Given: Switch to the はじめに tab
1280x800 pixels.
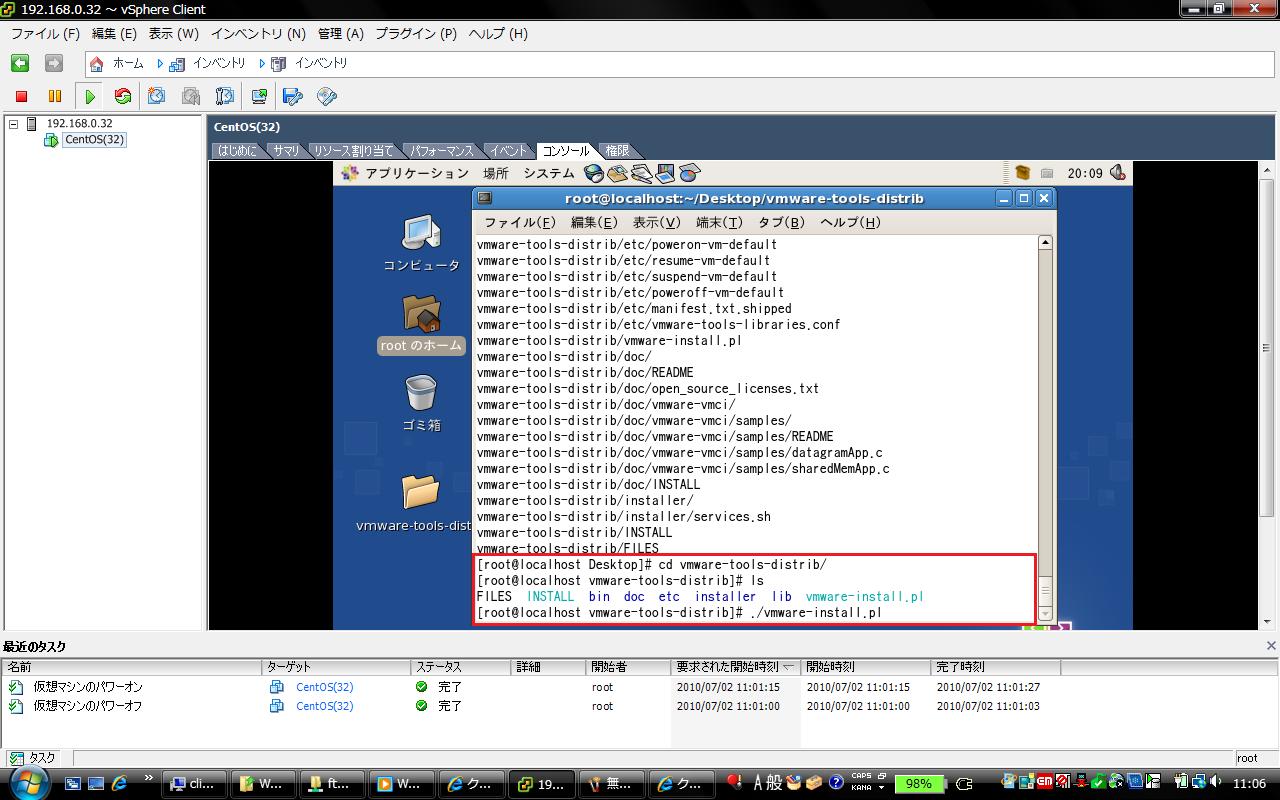Looking at the screenshot, I should [x=237, y=151].
